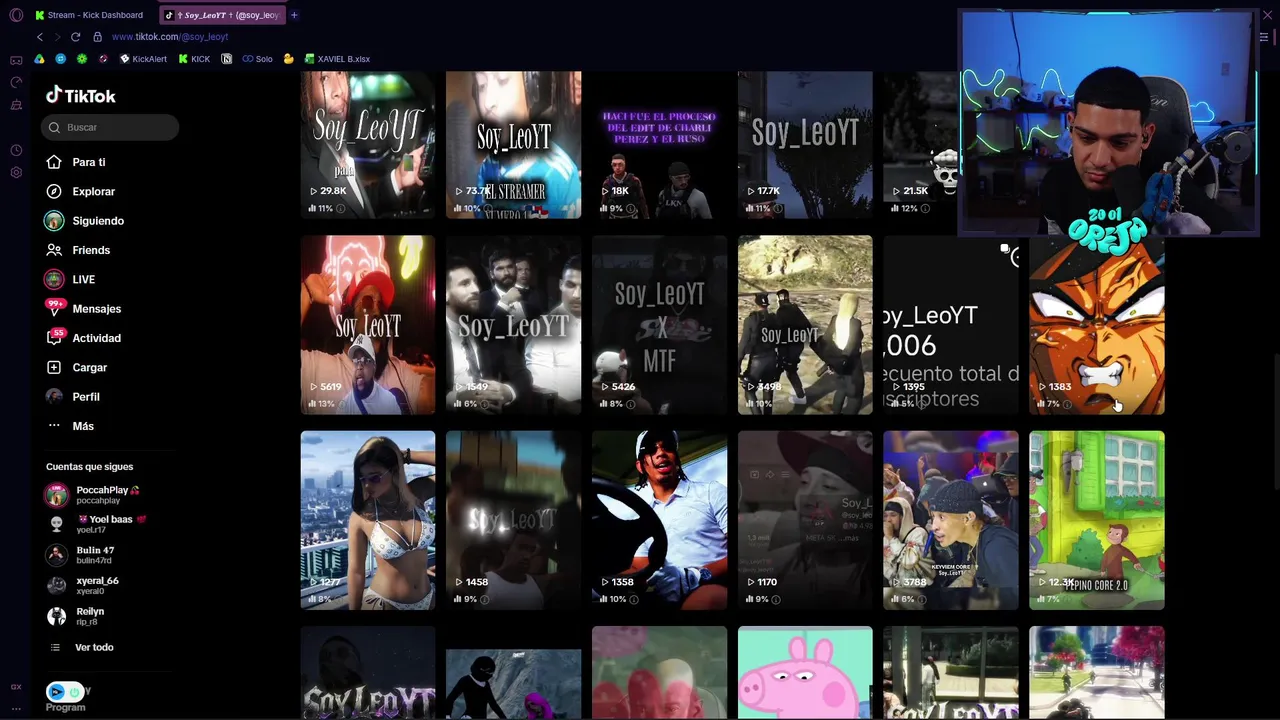
Task: Open the Siguiendo feed
Action: 85,221
